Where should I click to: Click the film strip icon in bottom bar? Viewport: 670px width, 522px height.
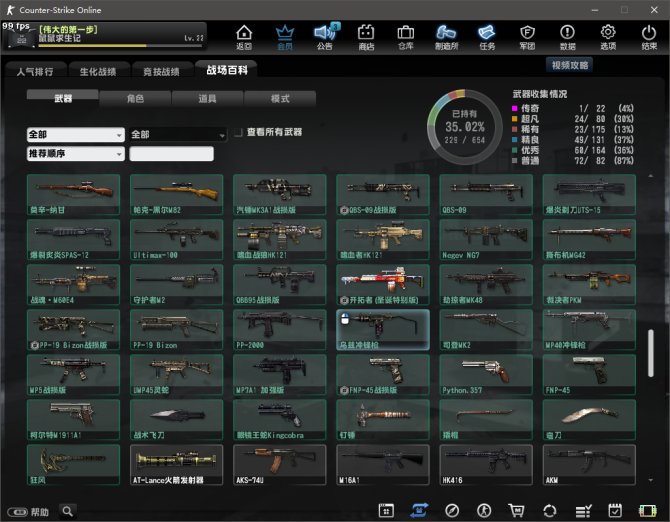click(x=647, y=510)
